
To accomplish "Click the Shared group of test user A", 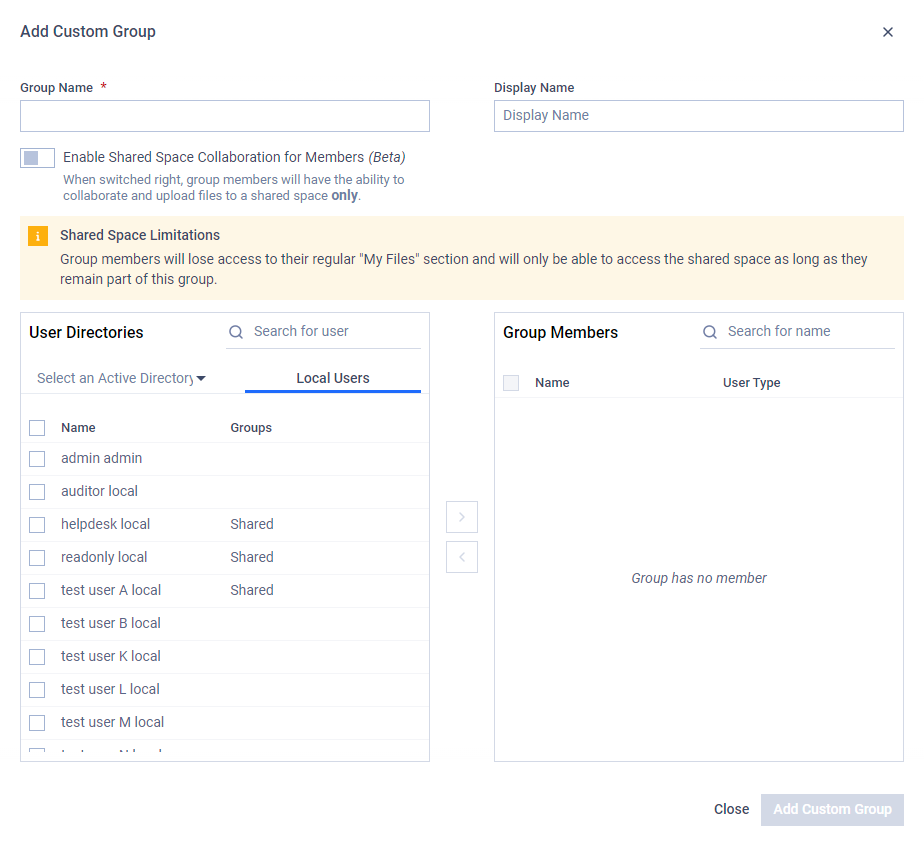I will pos(252,590).
